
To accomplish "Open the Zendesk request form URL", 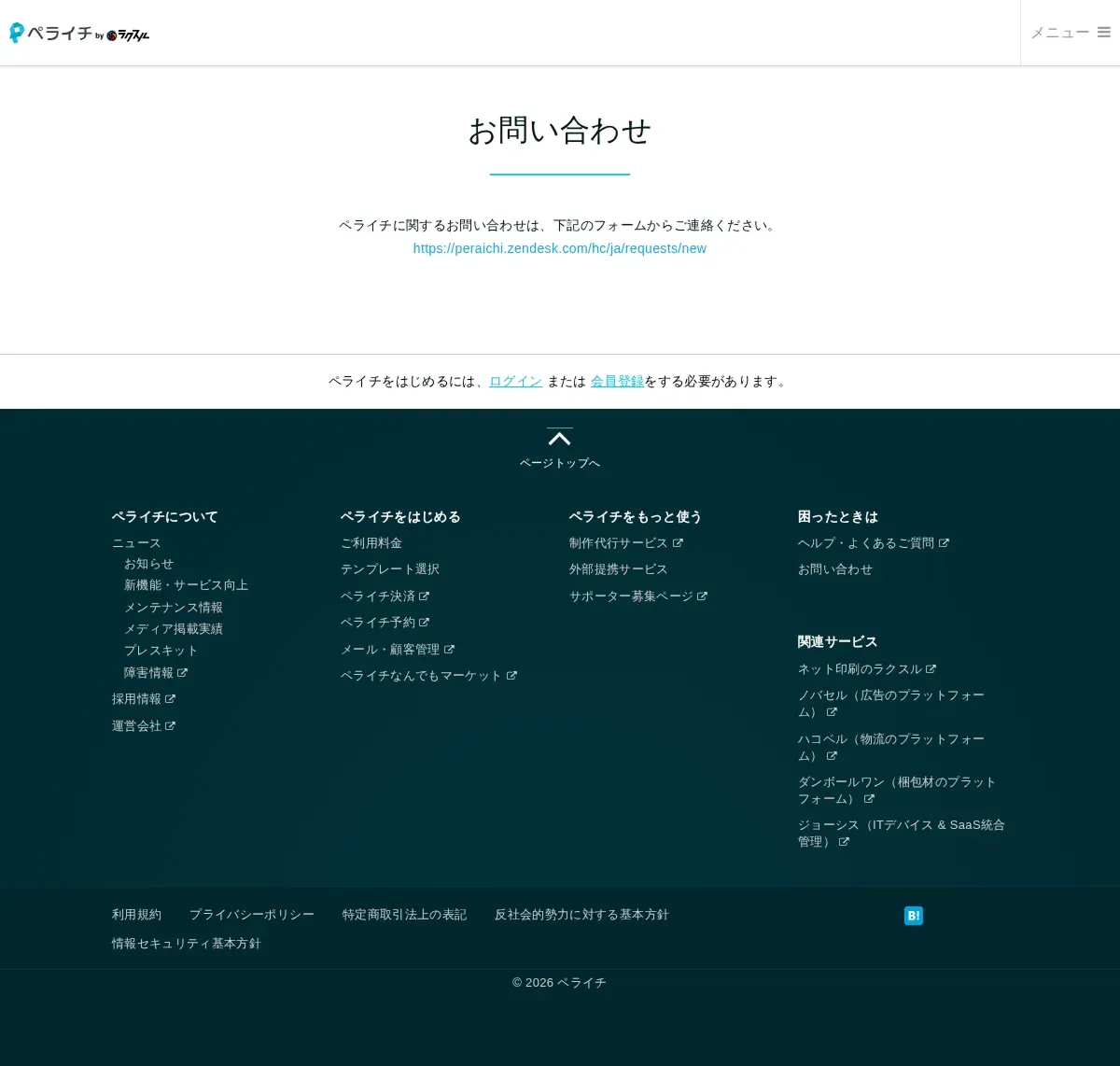I will tap(559, 248).
